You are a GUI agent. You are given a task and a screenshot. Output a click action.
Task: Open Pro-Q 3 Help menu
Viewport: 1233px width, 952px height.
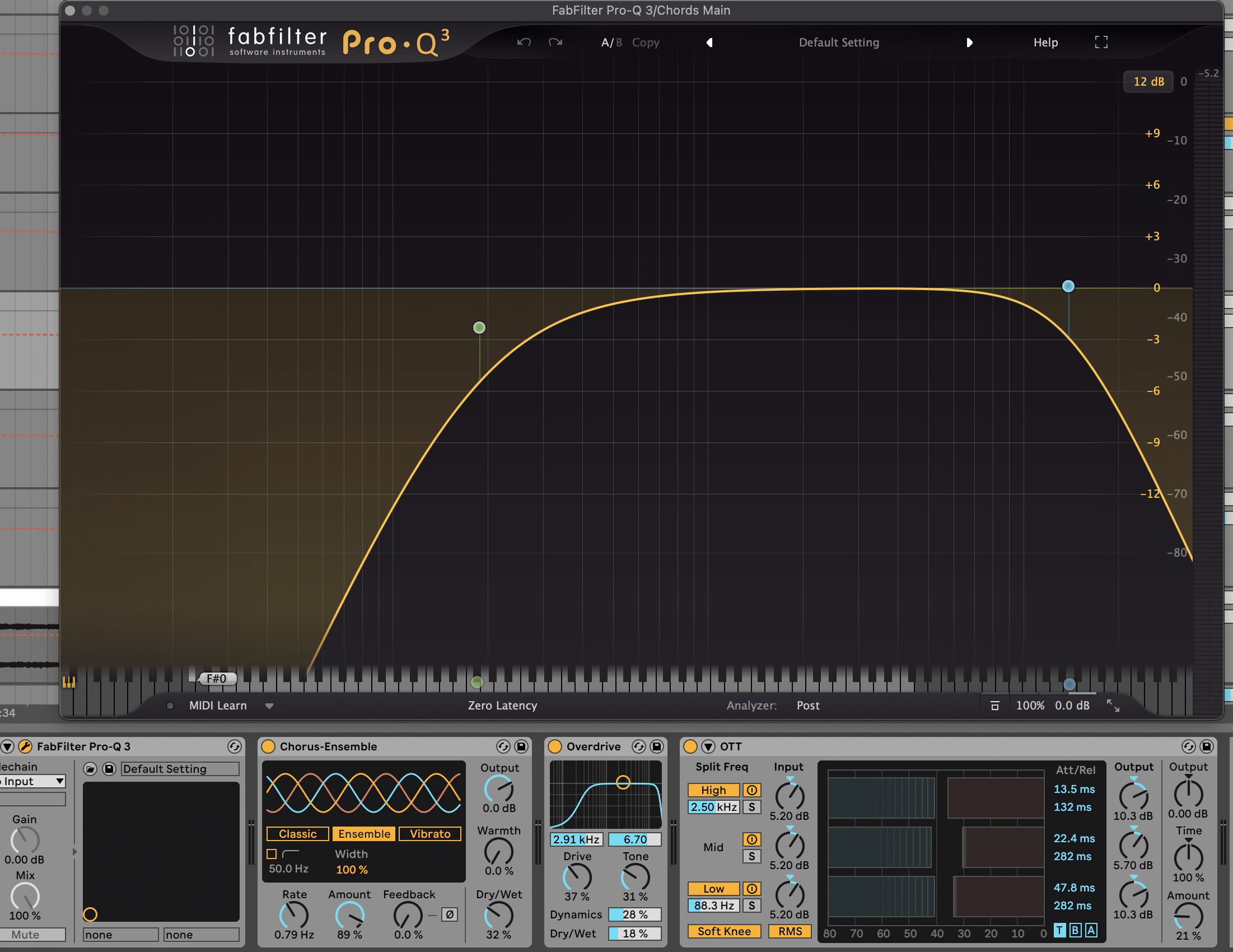point(1045,43)
